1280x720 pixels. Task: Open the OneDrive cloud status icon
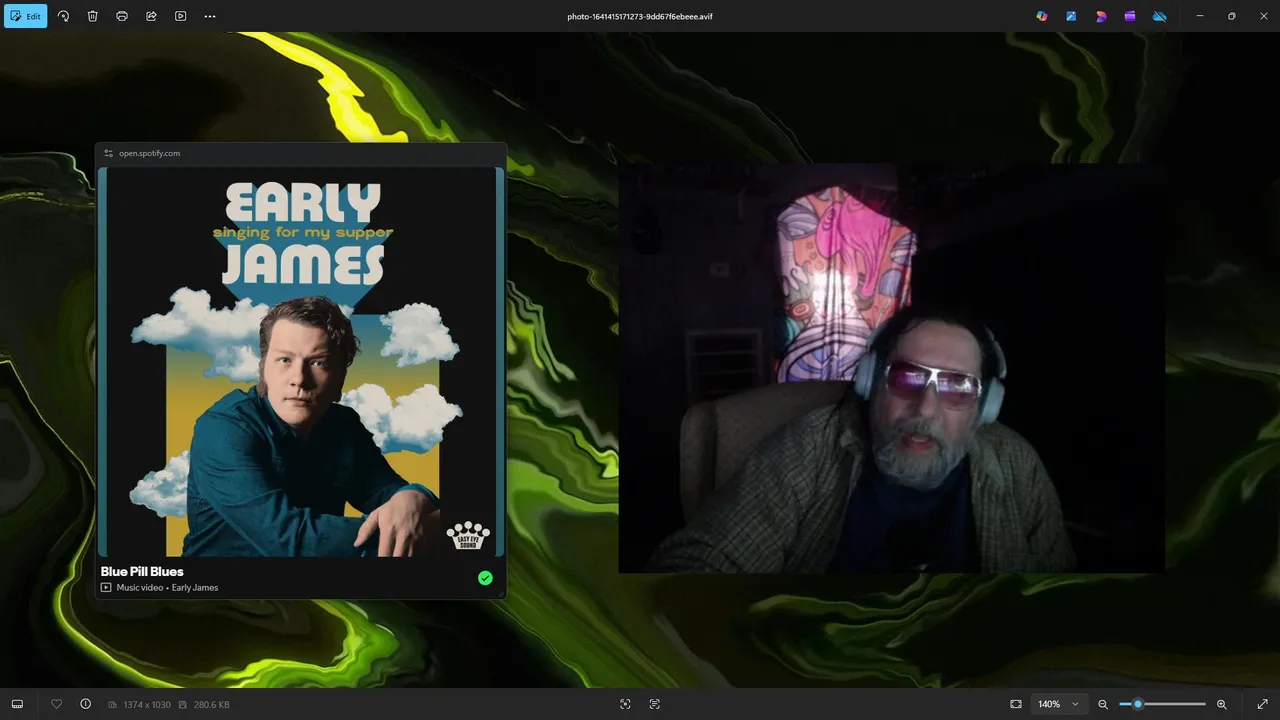[x=1160, y=16]
